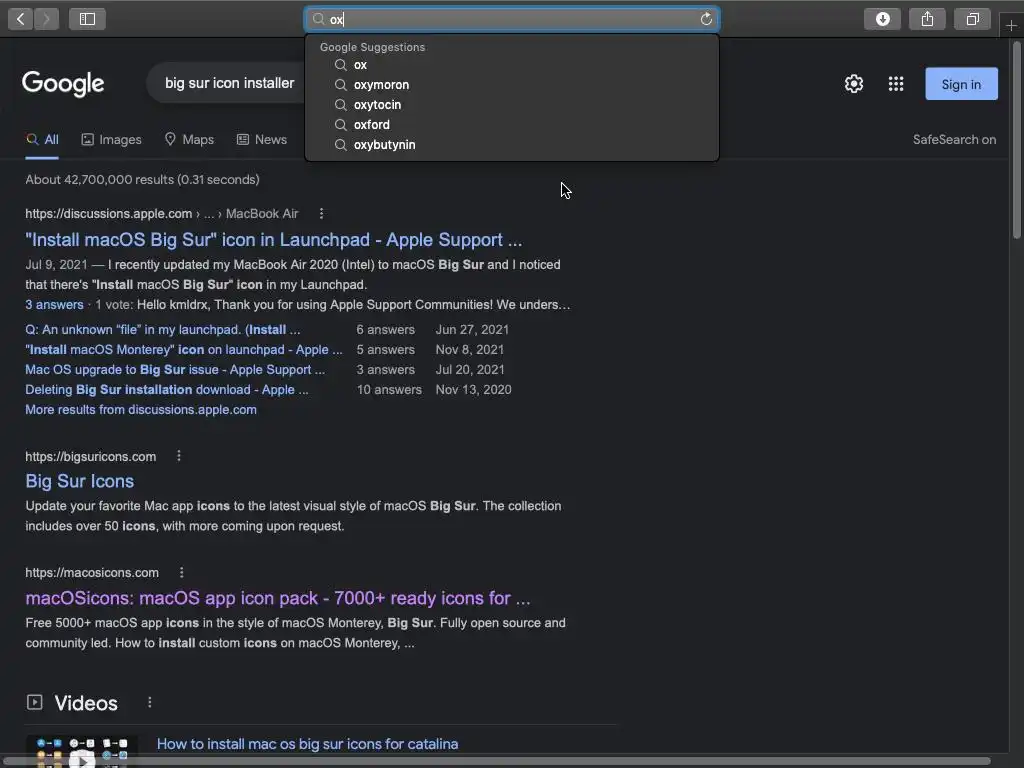The width and height of the screenshot is (1024, 768).
Task: Click the https://discussions.apple.com breadcrumb text
Action: (x=162, y=214)
